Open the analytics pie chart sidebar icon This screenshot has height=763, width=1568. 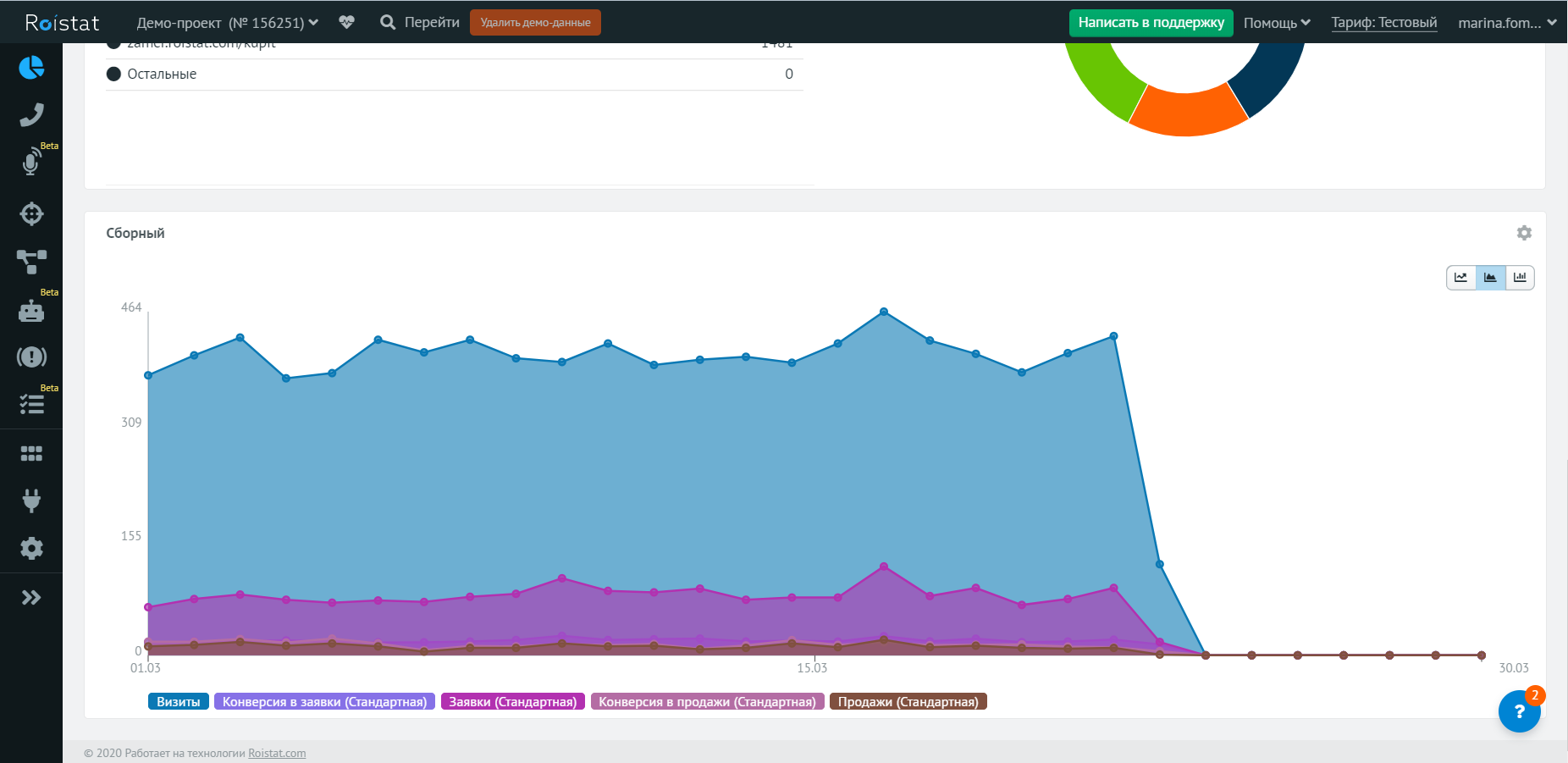31,67
